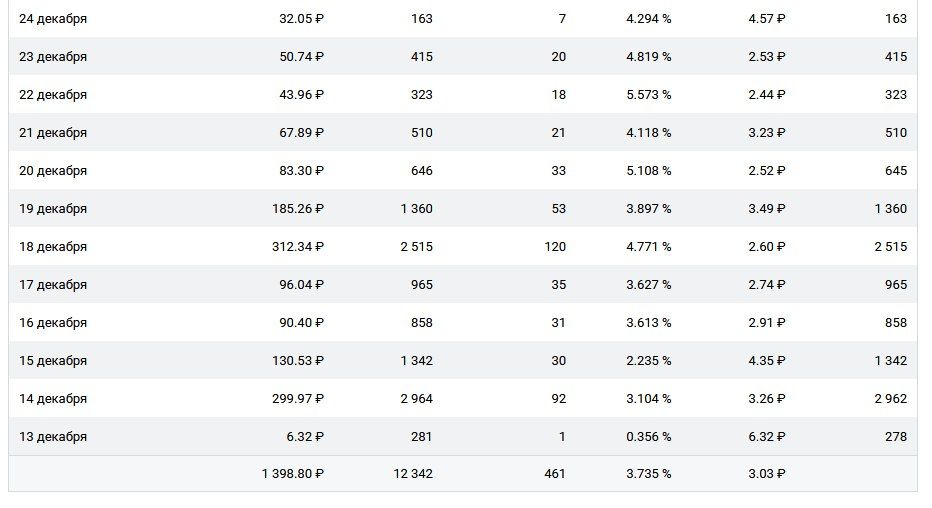This screenshot has width=932, height=508.
Task: Click the 17 декабря row date
Action: [x=53, y=285]
